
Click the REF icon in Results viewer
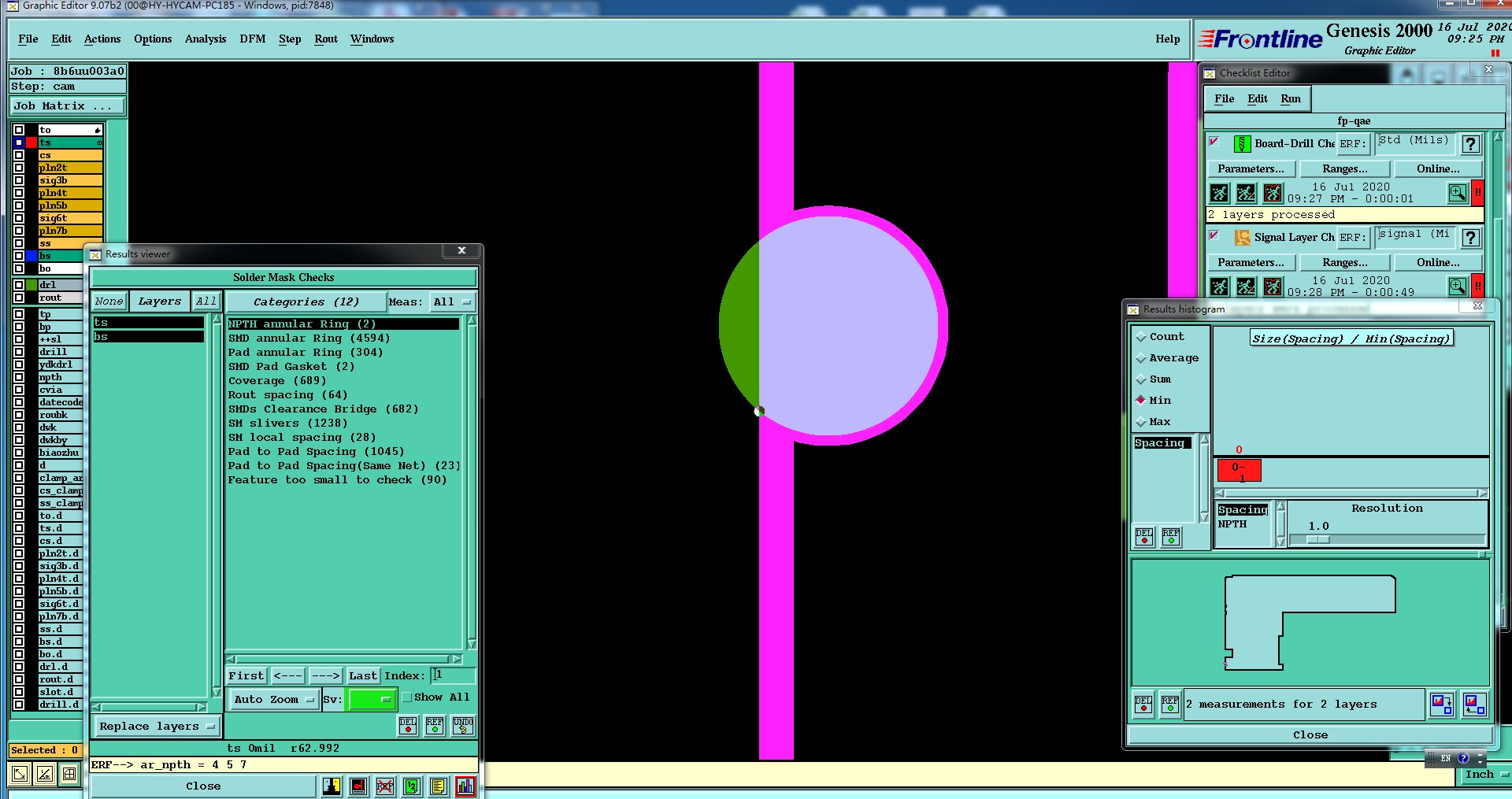point(435,726)
